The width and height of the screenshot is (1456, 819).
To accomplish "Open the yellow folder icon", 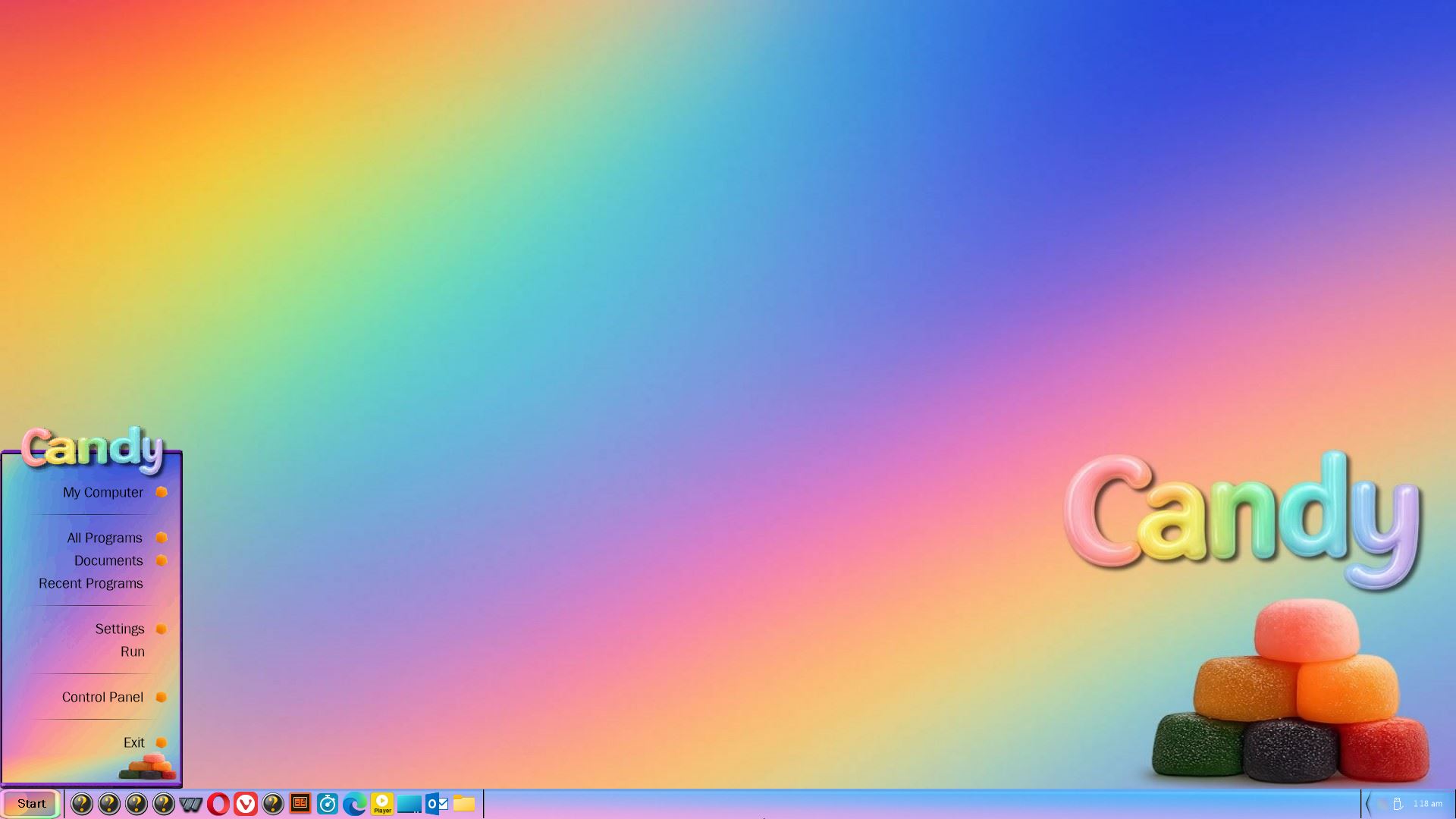I will tap(464, 804).
